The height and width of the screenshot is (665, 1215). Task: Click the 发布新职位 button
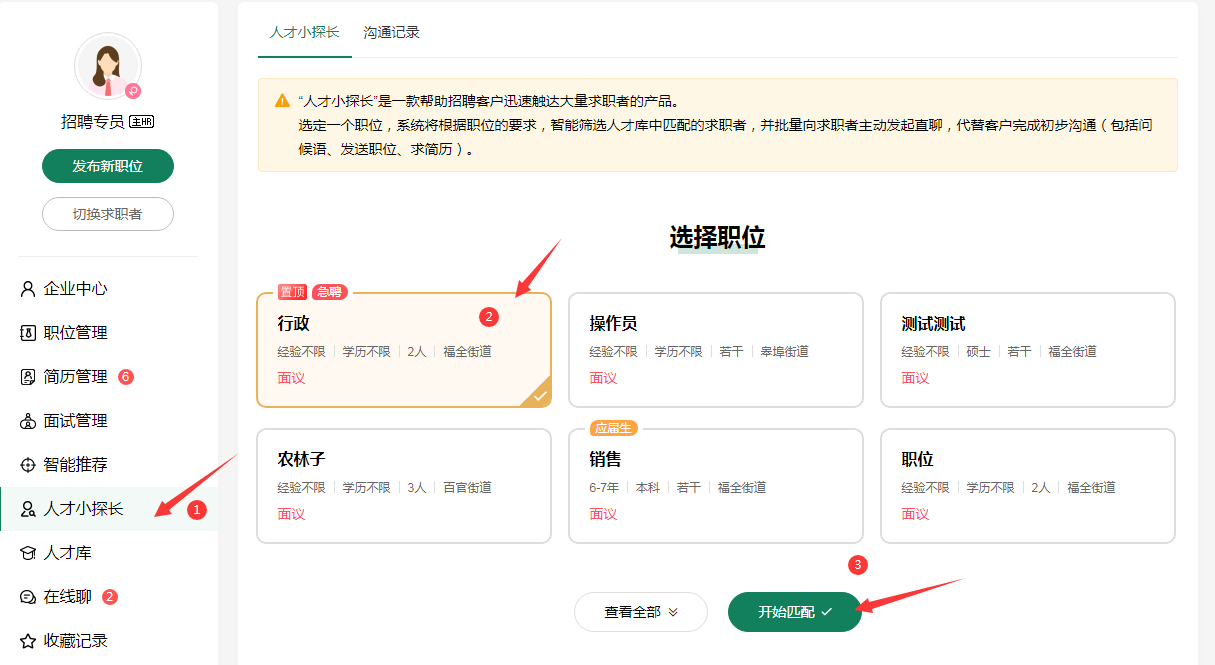tap(108, 166)
